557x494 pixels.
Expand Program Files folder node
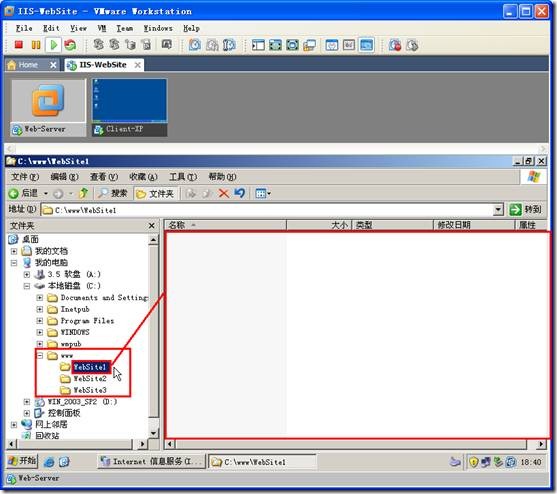click(x=40, y=321)
